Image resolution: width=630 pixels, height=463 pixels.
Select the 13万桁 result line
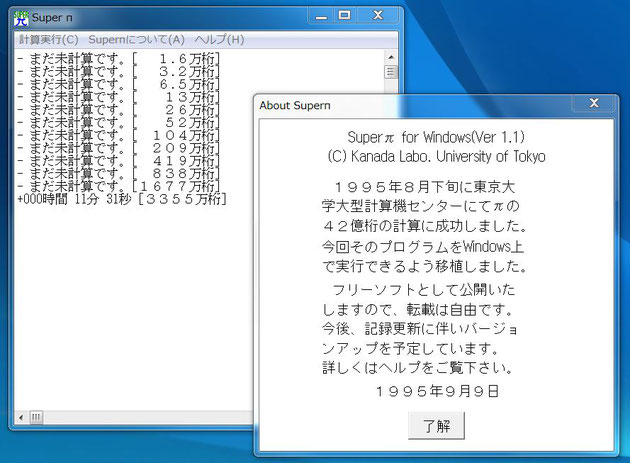click(119, 97)
